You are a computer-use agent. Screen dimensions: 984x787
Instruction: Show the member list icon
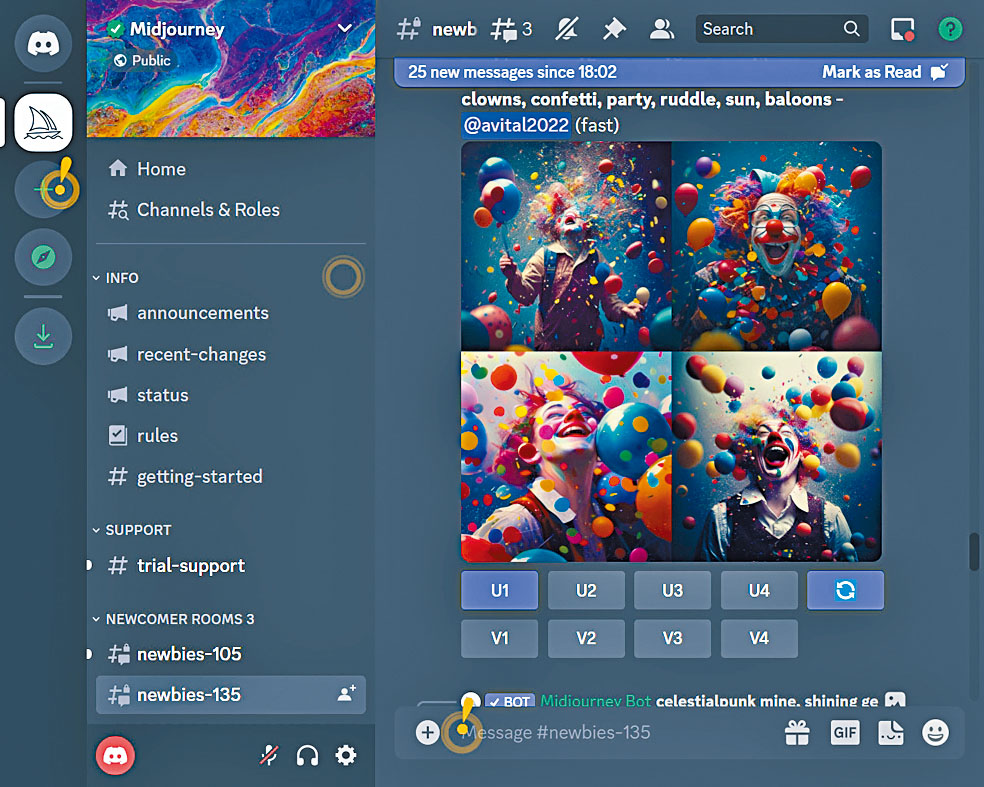[x=661, y=29]
